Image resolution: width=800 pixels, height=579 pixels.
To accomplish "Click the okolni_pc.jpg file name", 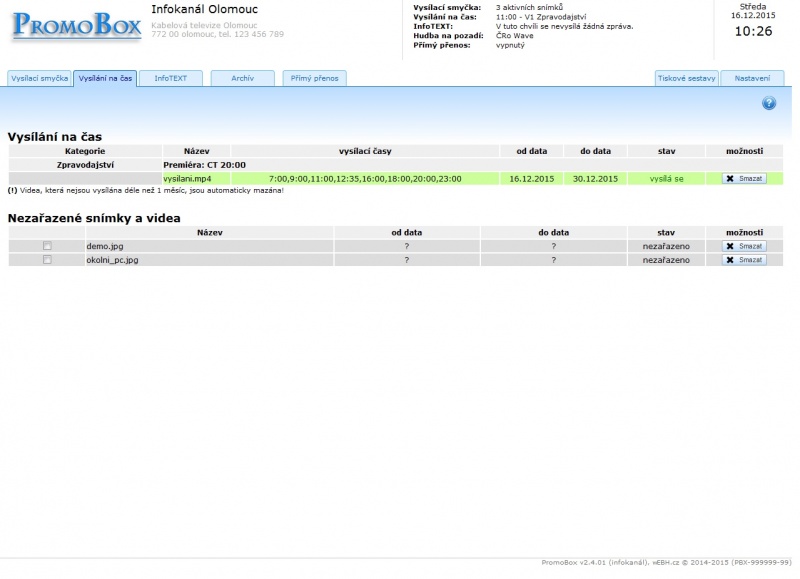I will (112, 260).
